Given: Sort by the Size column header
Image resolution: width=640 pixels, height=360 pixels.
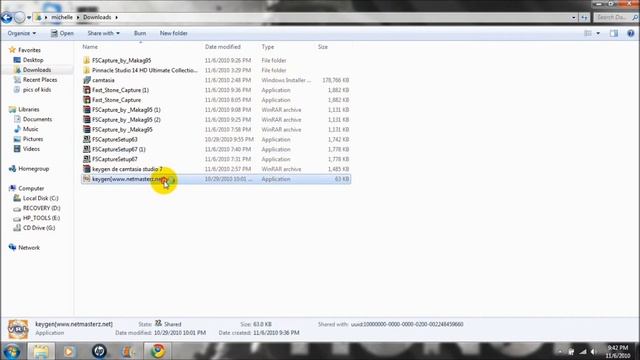Looking at the screenshot, I should tap(323, 47).
